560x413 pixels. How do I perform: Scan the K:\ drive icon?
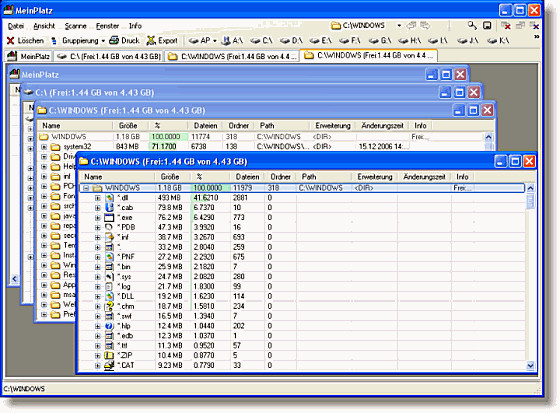tap(492, 41)
